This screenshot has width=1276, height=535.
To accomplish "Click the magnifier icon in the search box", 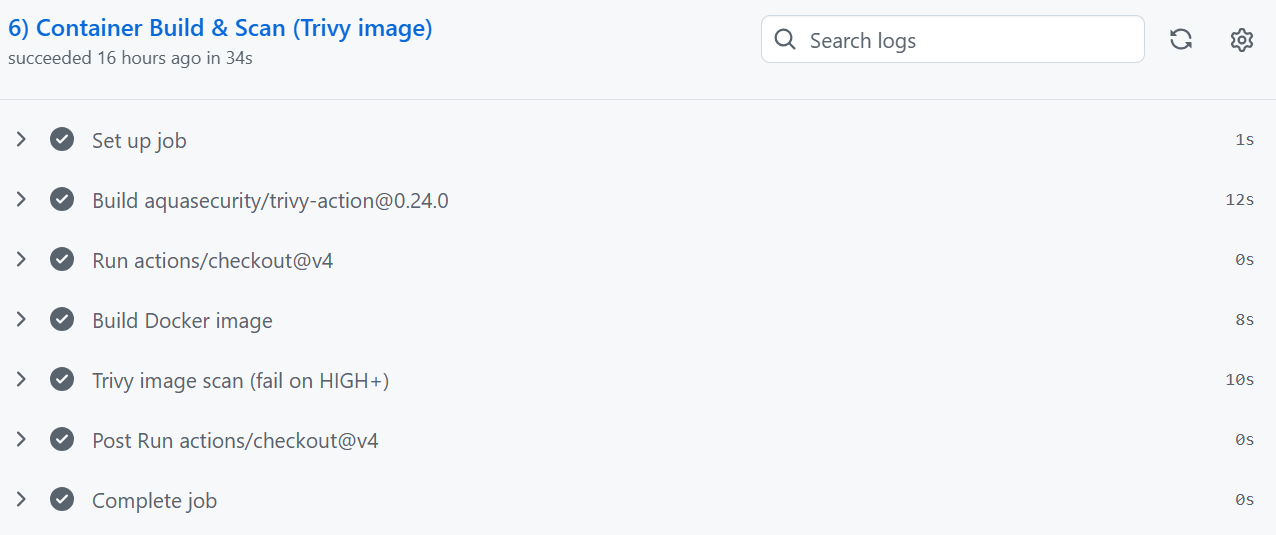I will pos(786,40).
